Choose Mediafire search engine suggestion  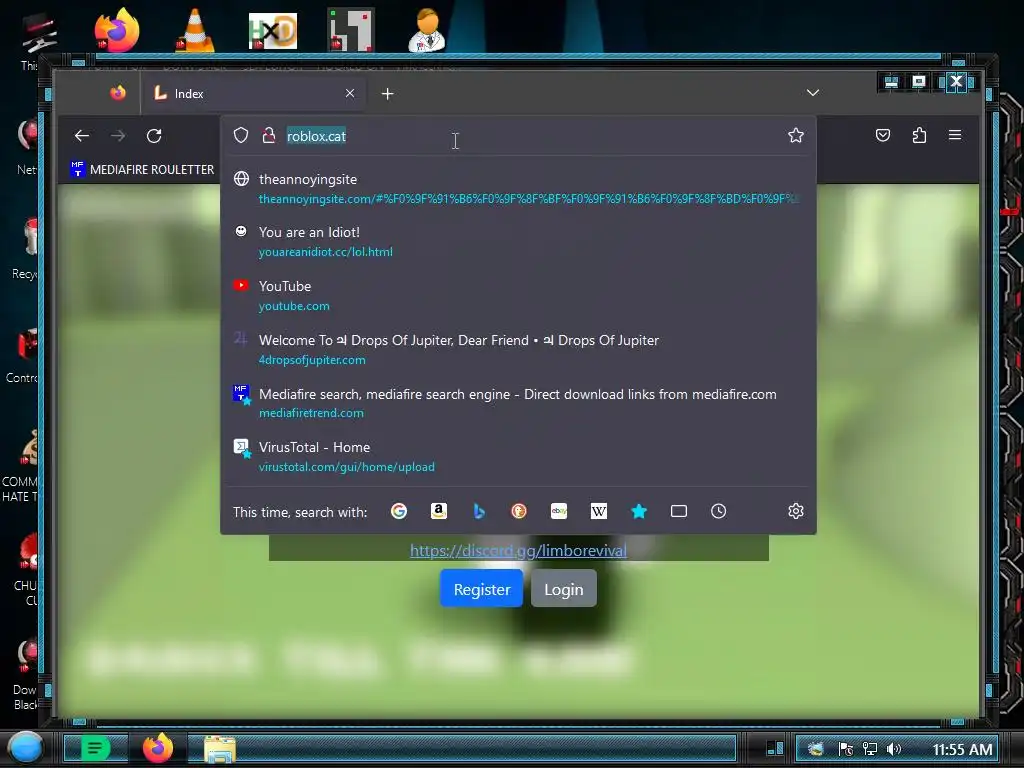[x=519, y=403]
